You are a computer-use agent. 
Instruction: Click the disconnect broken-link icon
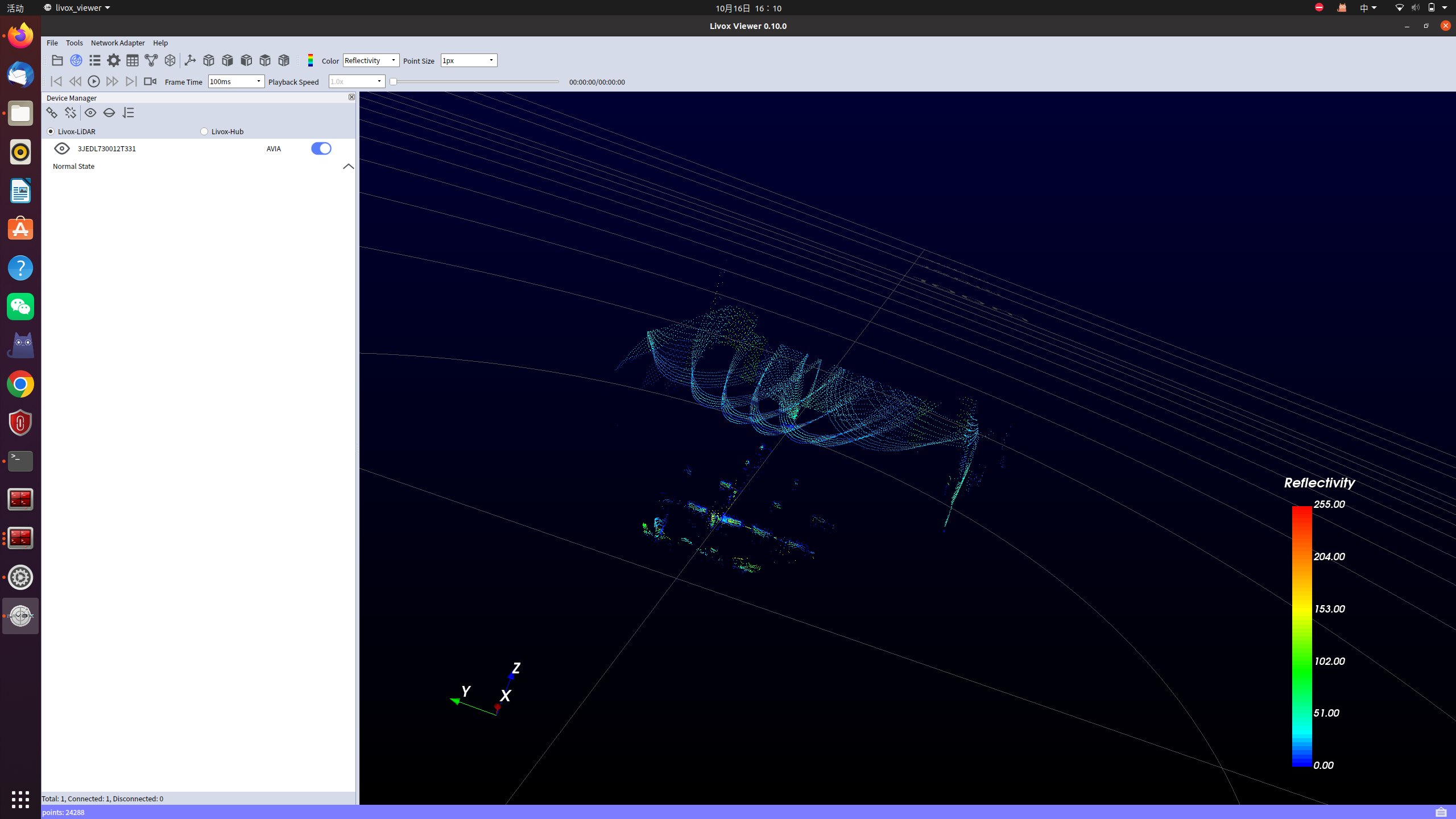(x=71, y=113)
